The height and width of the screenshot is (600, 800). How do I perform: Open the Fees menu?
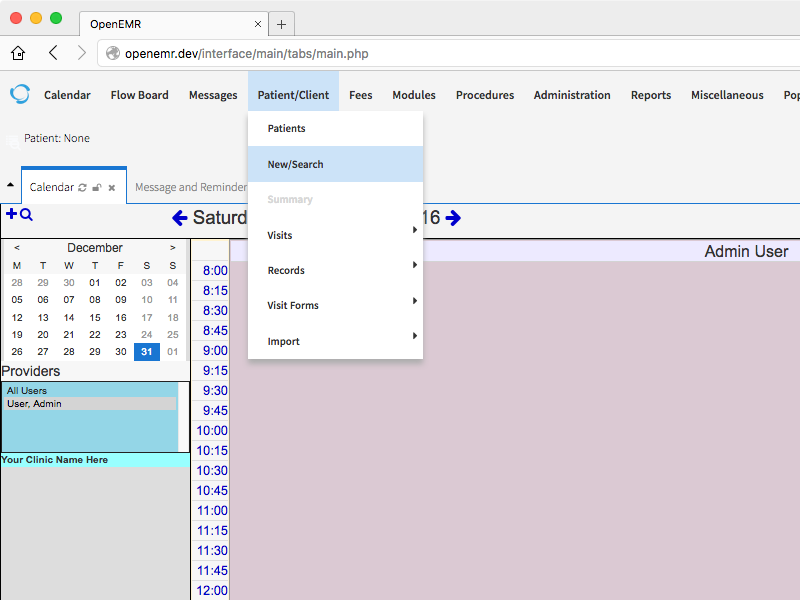[x=361, y=95]
